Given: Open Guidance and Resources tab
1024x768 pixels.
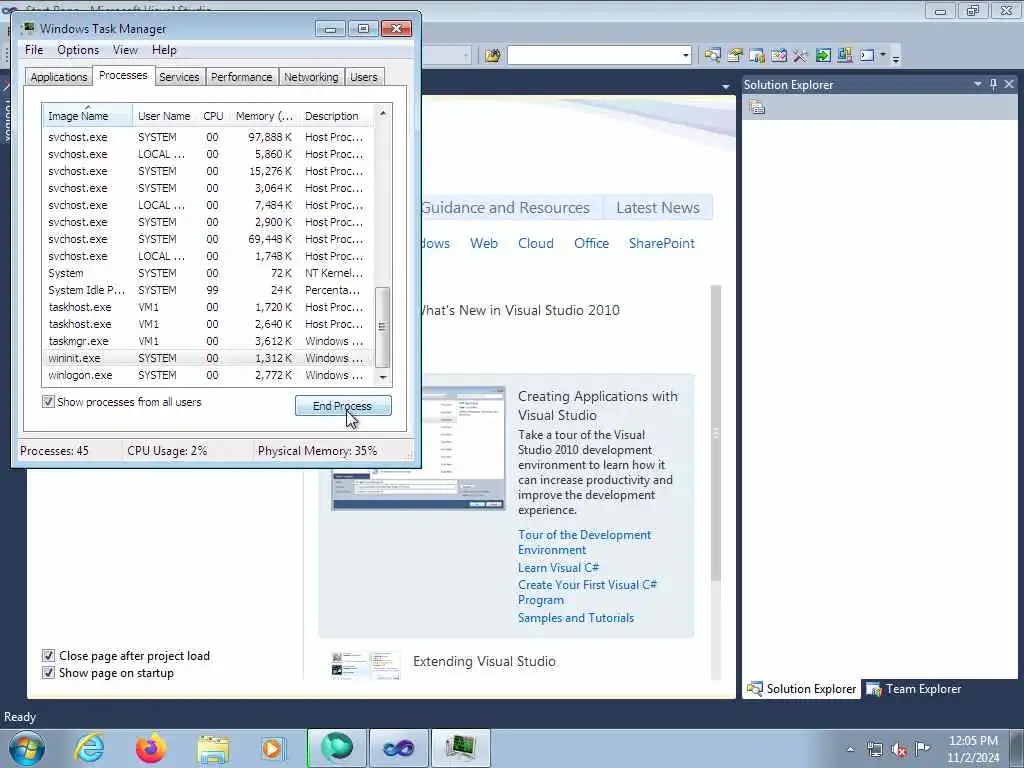Looking at the screenshot, I should (x=505, y=208).
